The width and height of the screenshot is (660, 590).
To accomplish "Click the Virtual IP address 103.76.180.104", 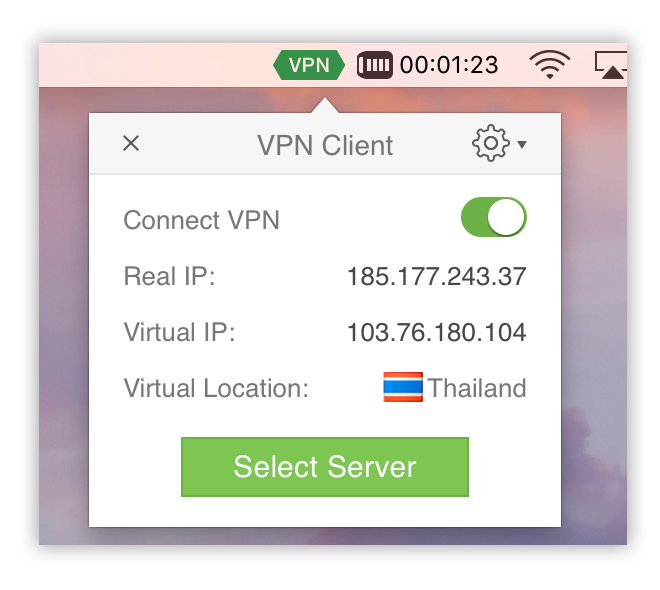I will [436, 332].
